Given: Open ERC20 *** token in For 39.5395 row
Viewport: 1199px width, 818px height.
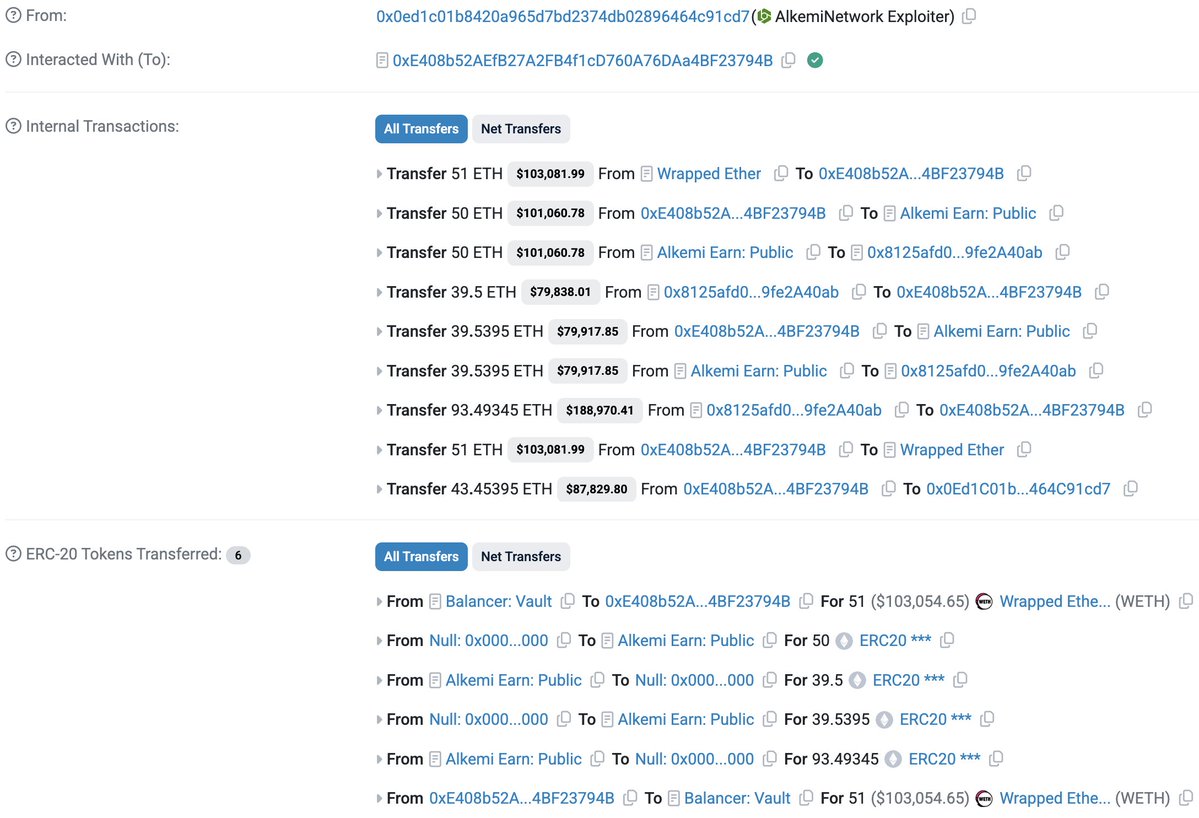Looking at the screenshot, I should tap(935, 719).
